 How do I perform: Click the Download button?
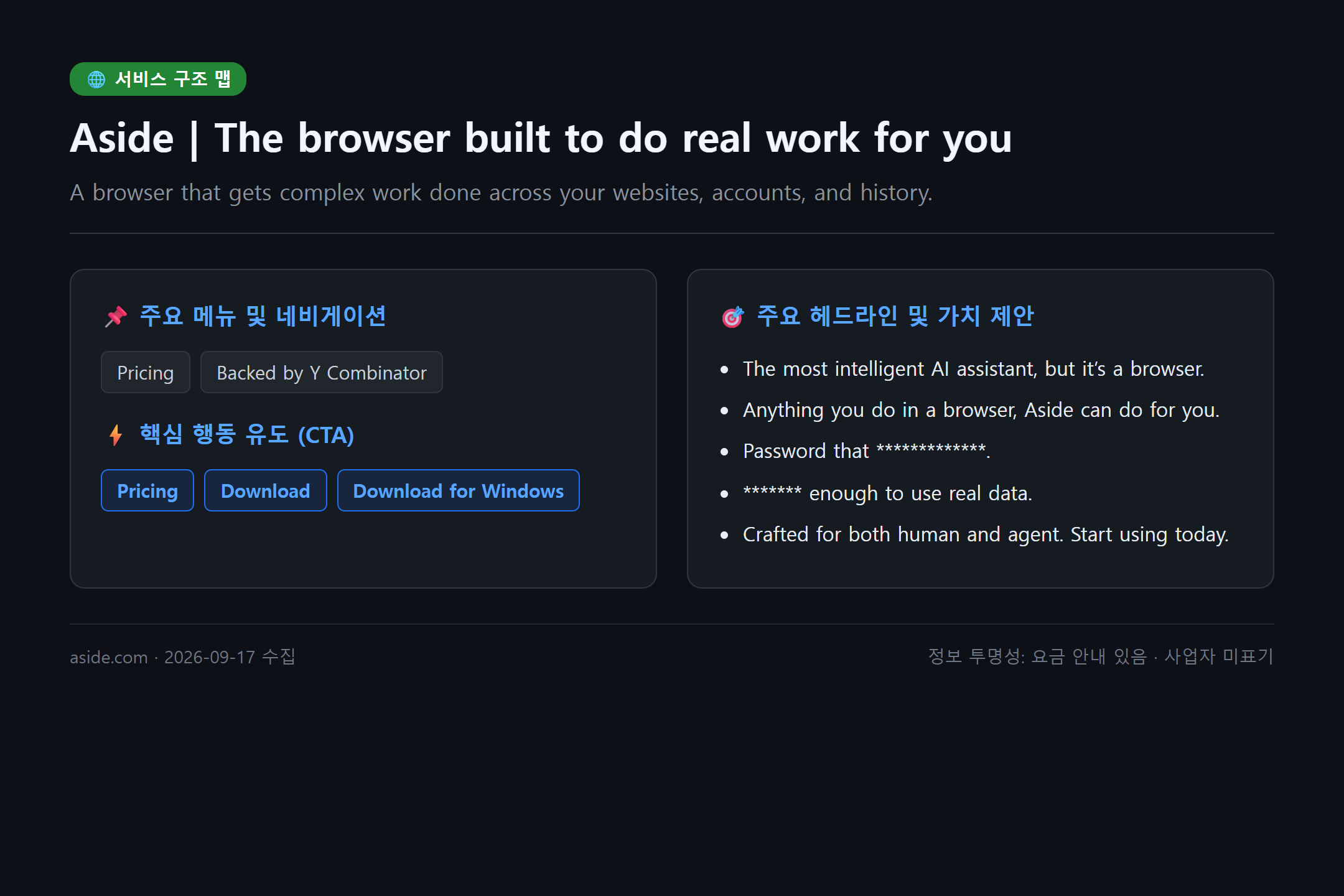(x=266, y=490)
